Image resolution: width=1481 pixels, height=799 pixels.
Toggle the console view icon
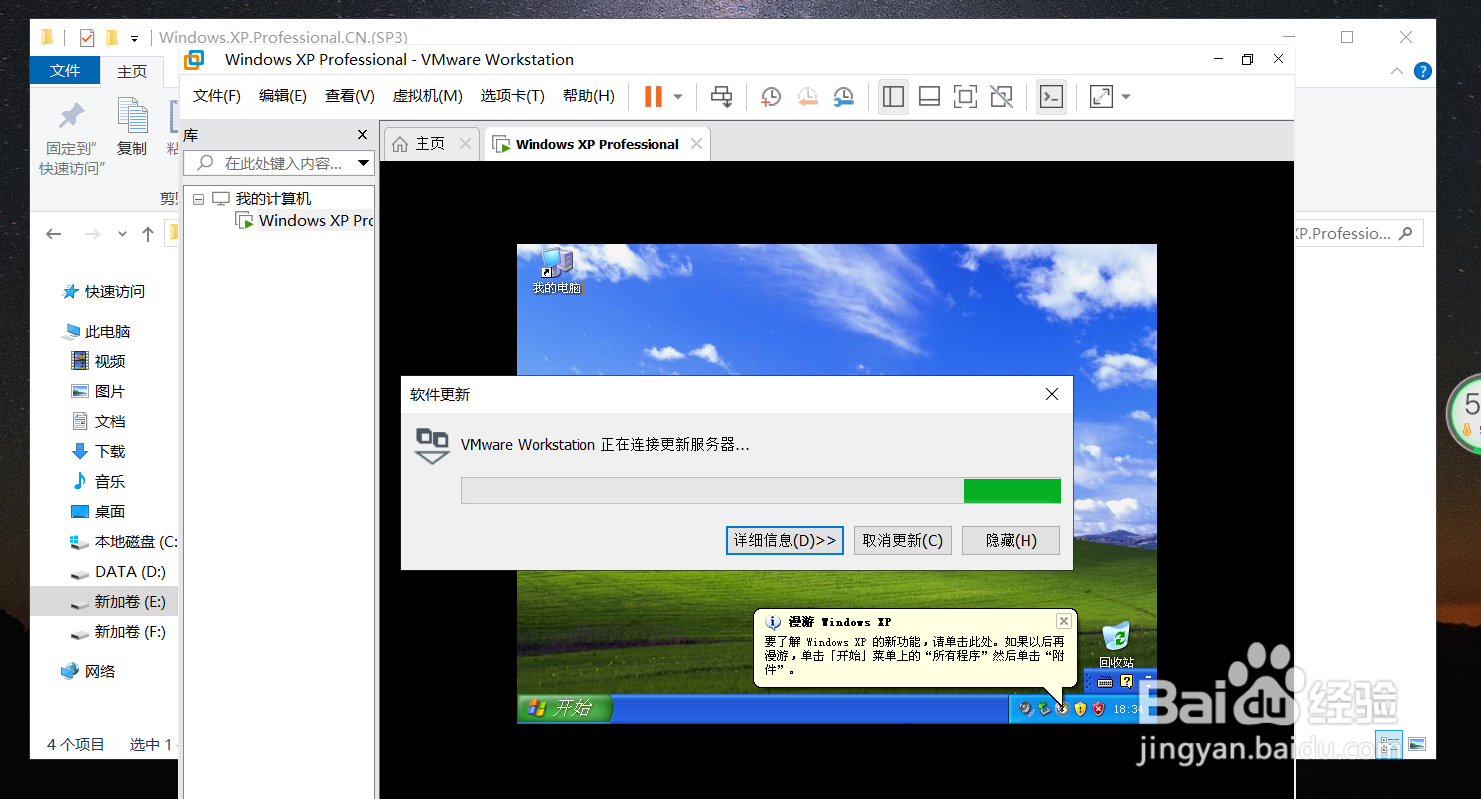1051,96
